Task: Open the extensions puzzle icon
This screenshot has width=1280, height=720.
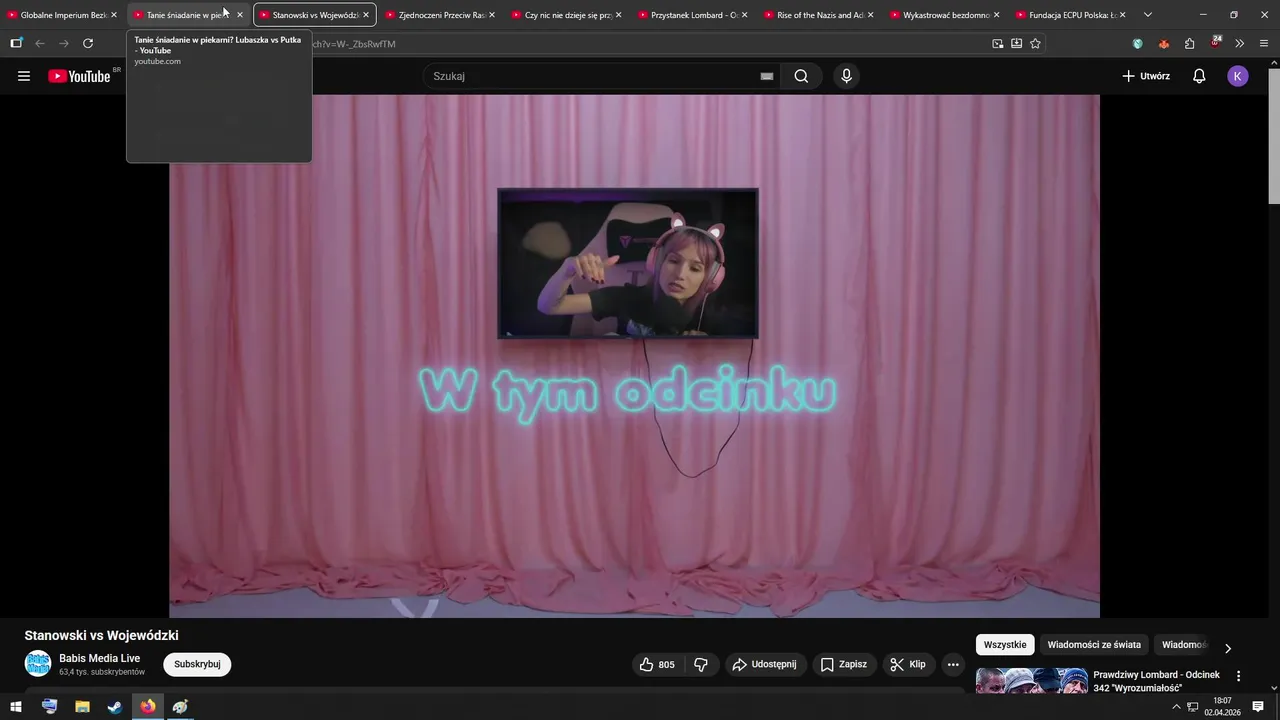Action: click(x=1189, y=43)
